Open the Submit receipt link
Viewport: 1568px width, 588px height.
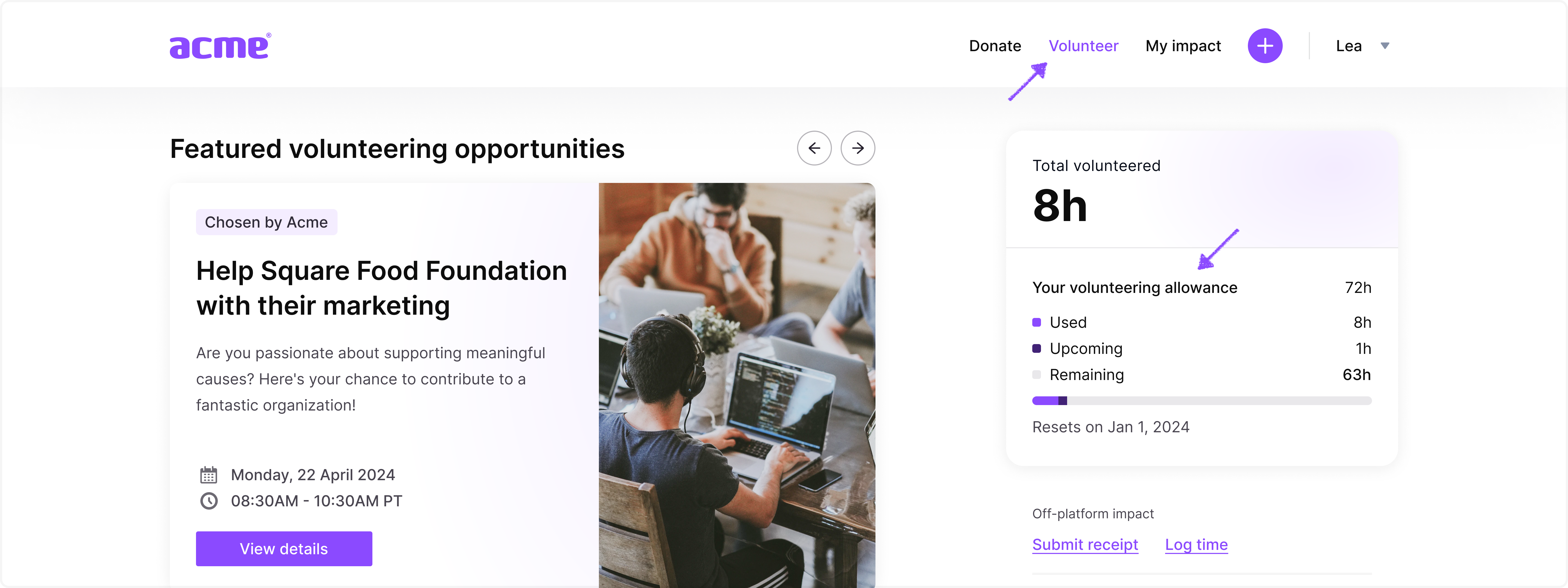(1085, 544)
